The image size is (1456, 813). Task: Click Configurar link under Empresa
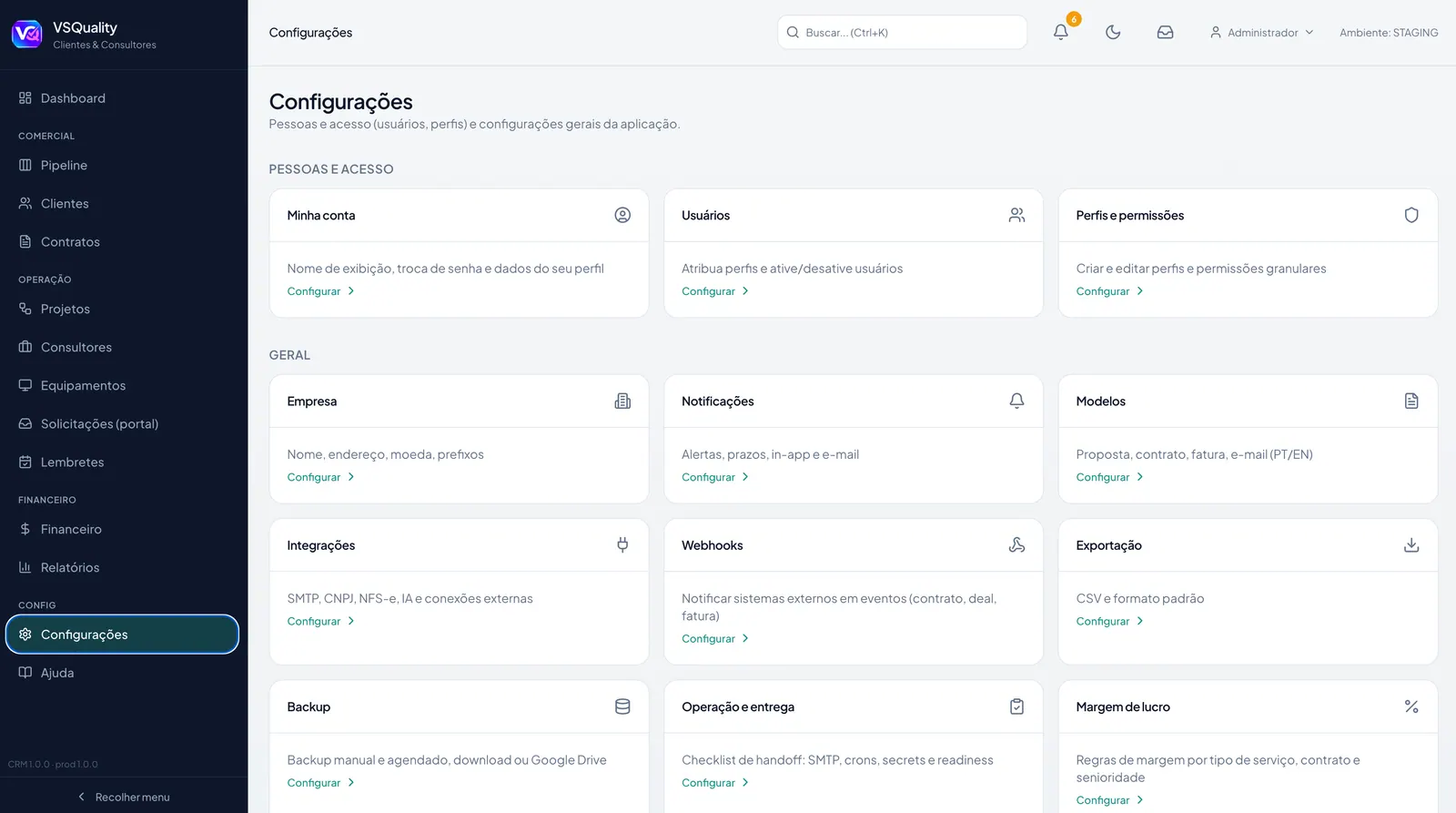click(320, 477)
